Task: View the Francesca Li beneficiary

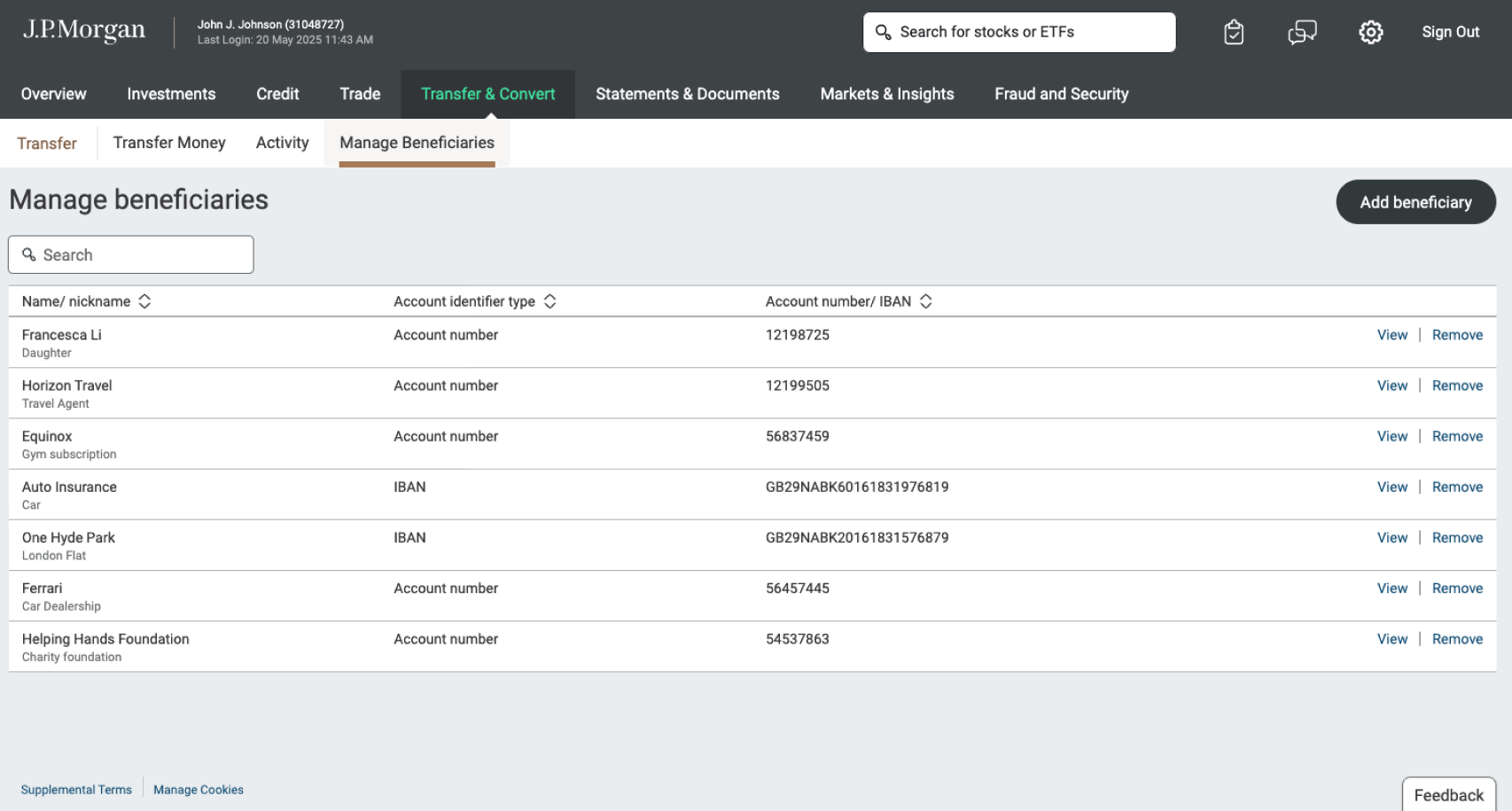Action: [1392, 335]
